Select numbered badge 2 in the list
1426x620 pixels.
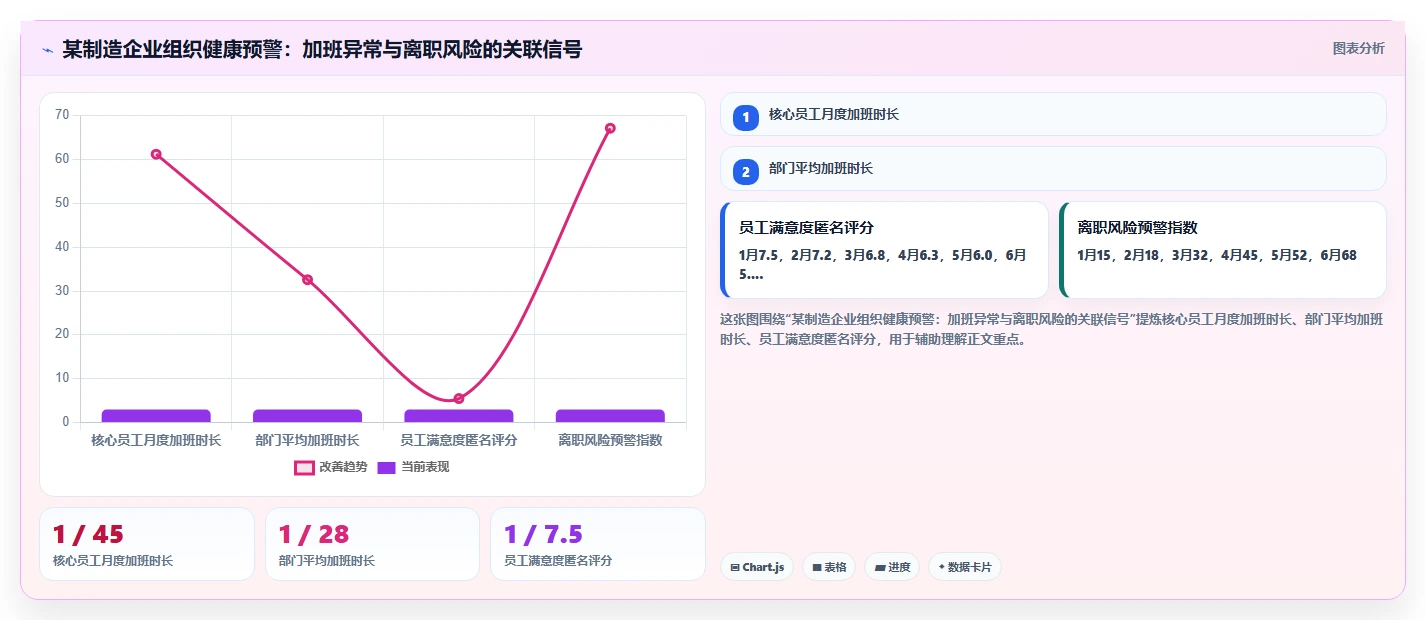746,172
